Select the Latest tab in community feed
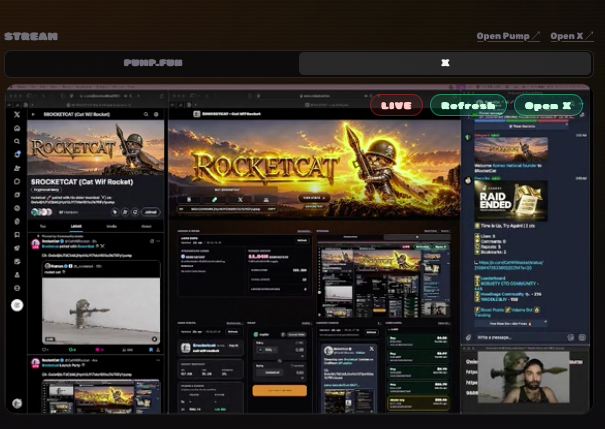605x429 pixels. [x=76, y=226]
